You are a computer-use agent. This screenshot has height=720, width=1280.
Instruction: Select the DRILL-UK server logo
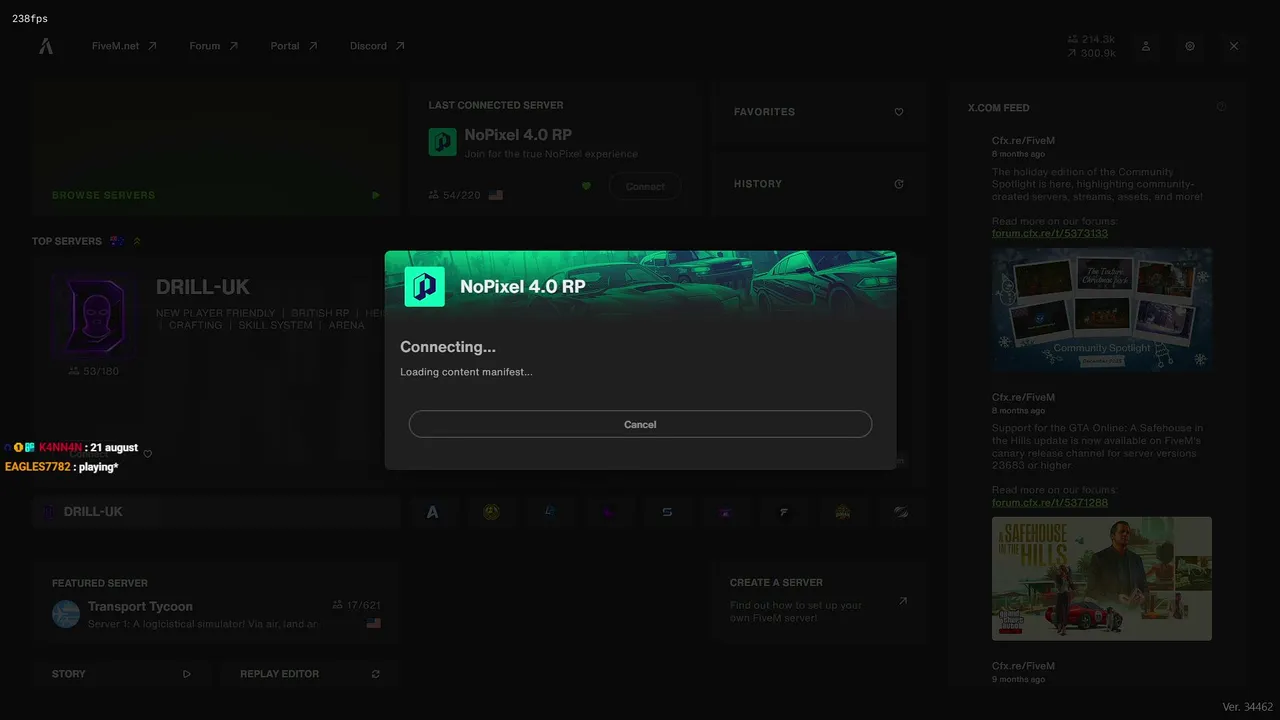tap(95, 315)
